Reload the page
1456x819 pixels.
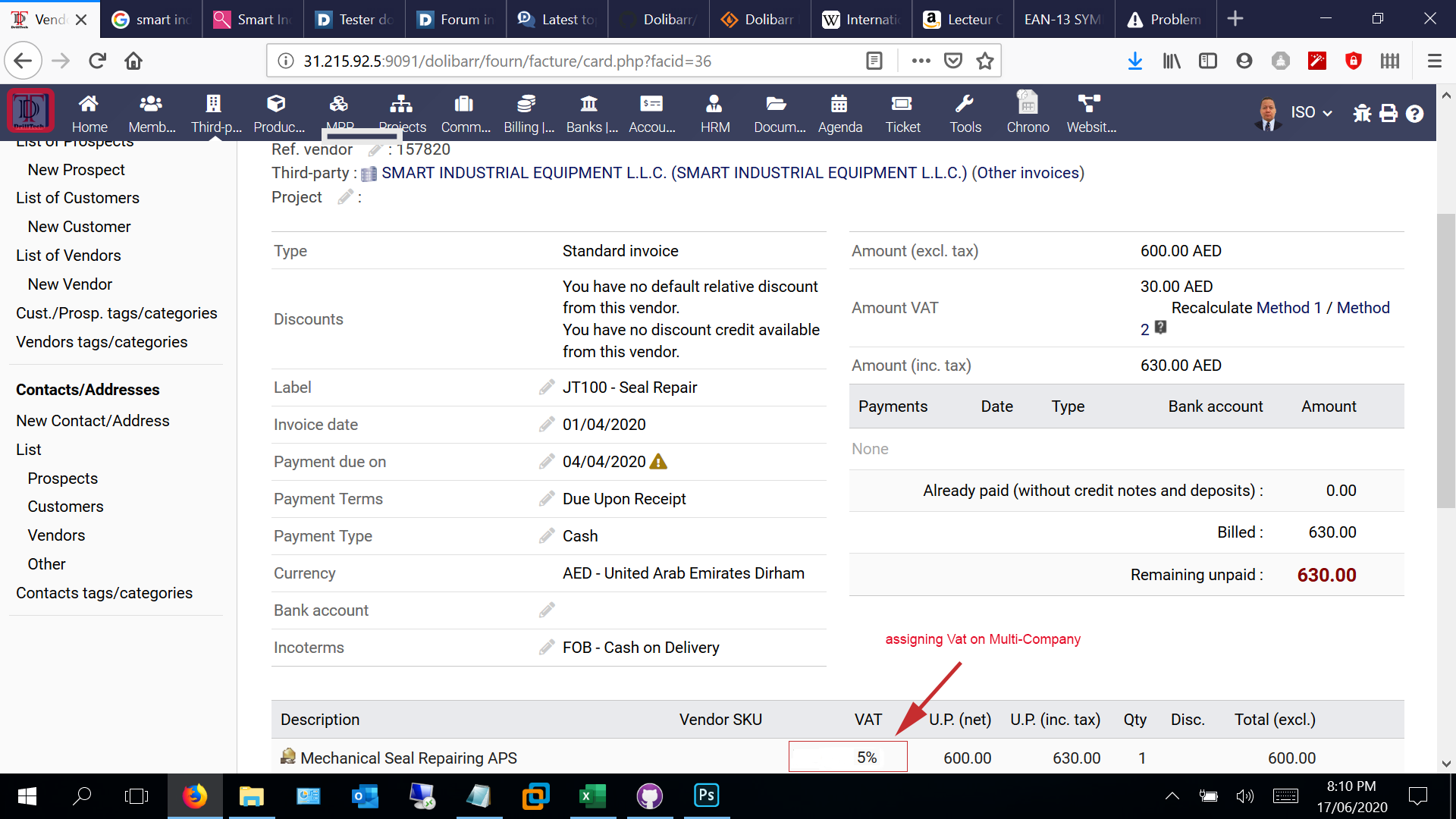[97, 61]
